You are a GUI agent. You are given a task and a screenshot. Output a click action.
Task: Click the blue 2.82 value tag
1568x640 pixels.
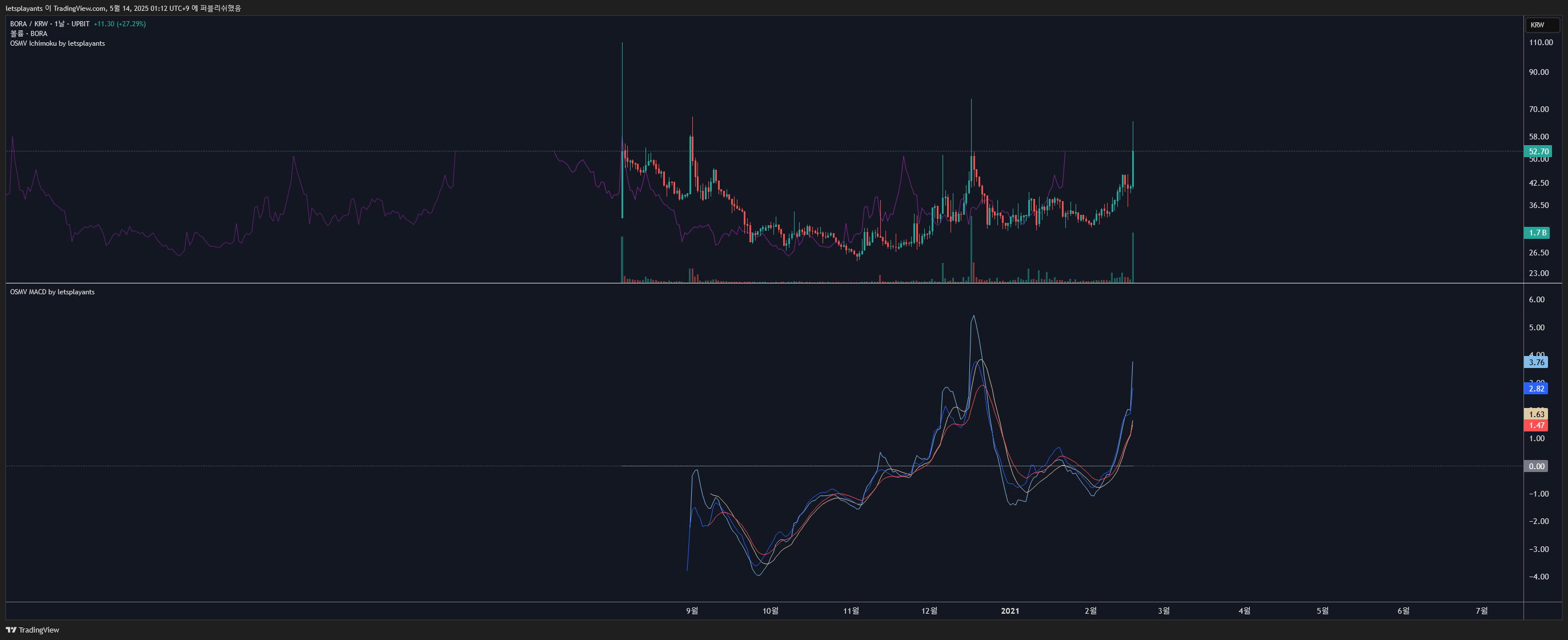coord(1536,389)
